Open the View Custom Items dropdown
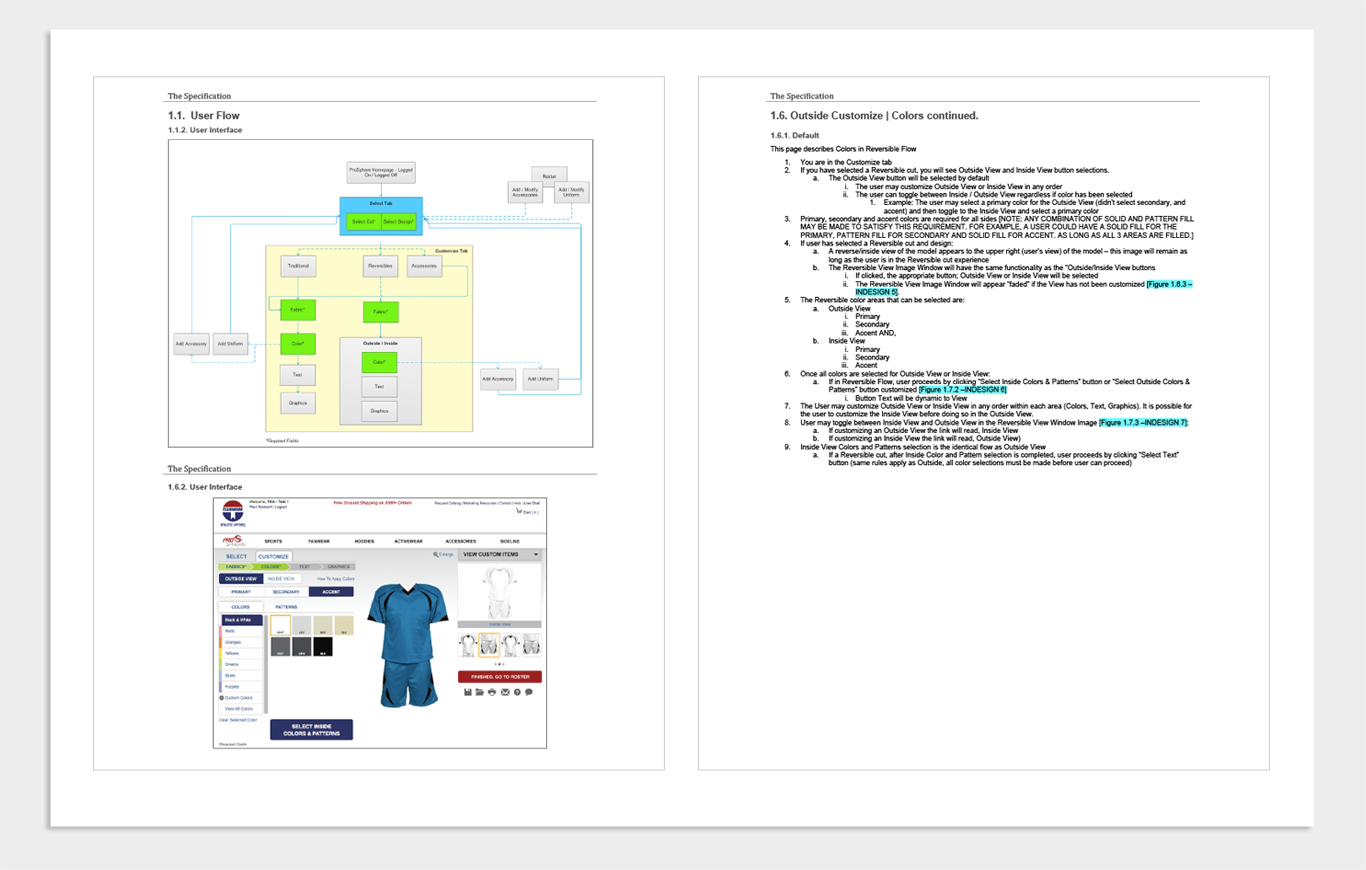 [499, 555]
